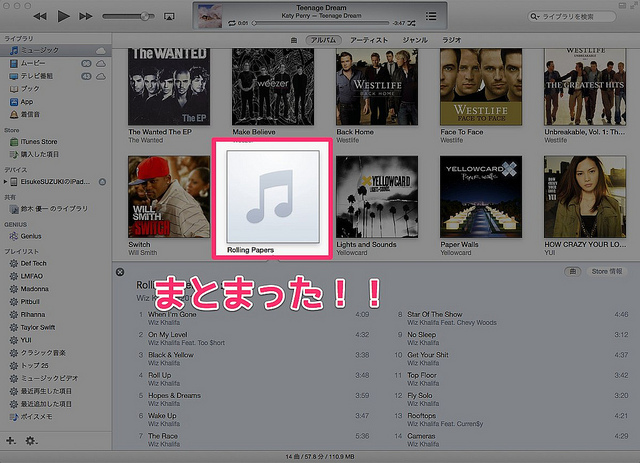Expand the EisukeSUZUKI iPad device triangle
This screenshot has height=463, width=640.
click(5, 181)
